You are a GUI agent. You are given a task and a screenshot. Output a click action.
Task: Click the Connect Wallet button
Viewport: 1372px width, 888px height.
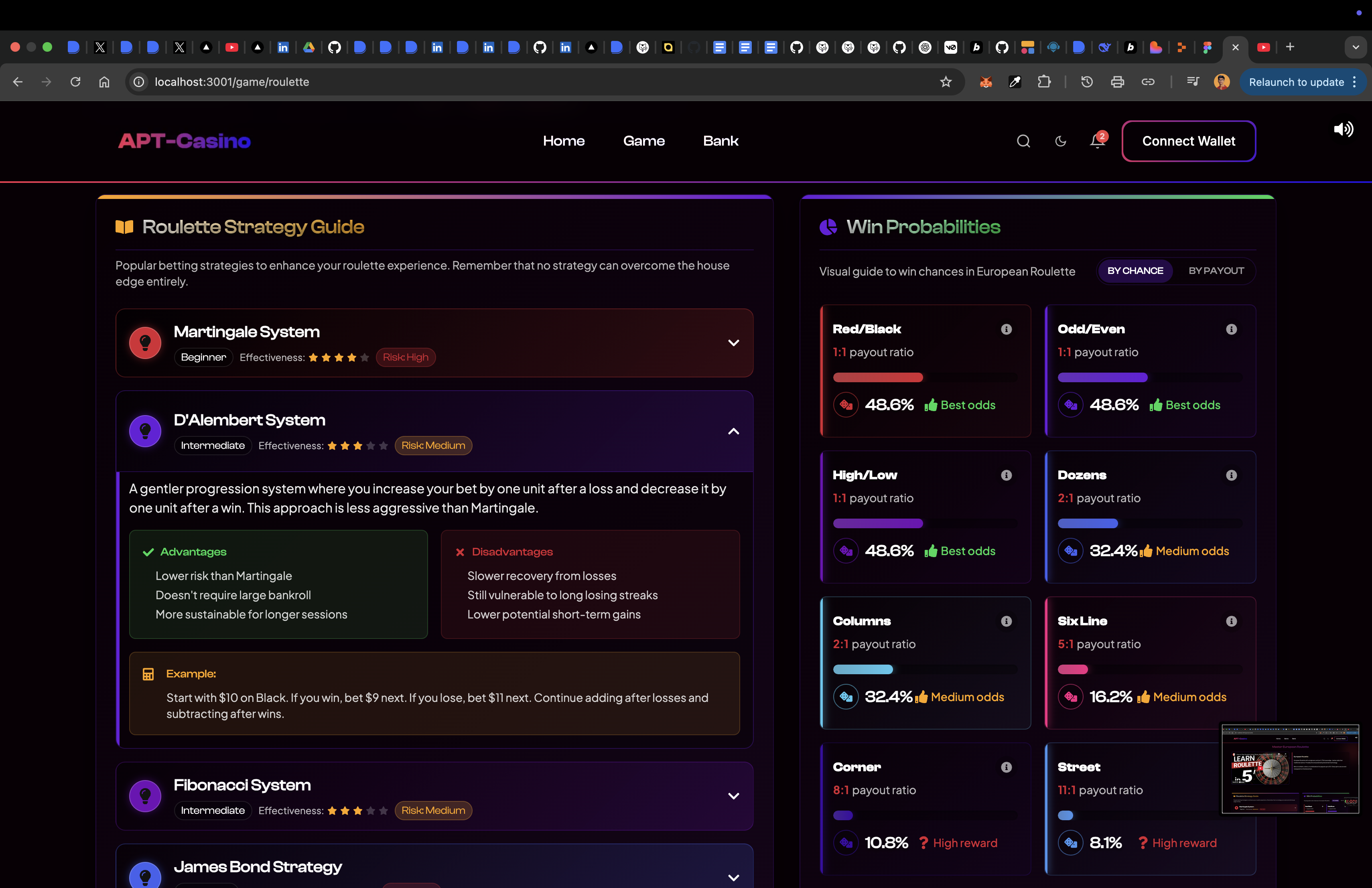[x=1188, y=141]
